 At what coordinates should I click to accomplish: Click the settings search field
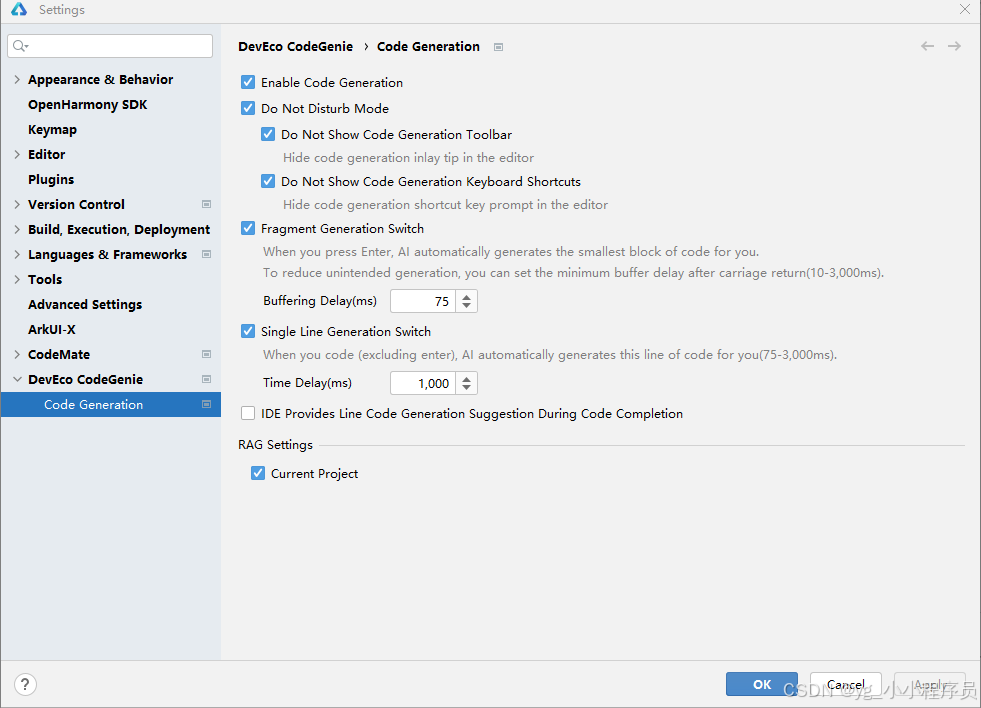click(110, 46)
